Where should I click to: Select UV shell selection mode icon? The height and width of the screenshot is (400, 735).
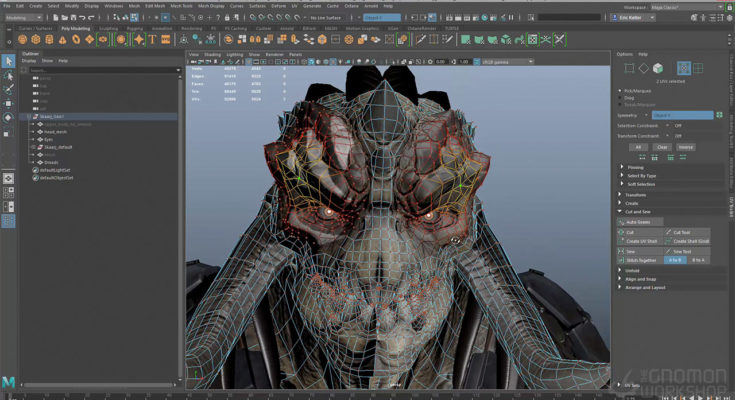[698, 68]
